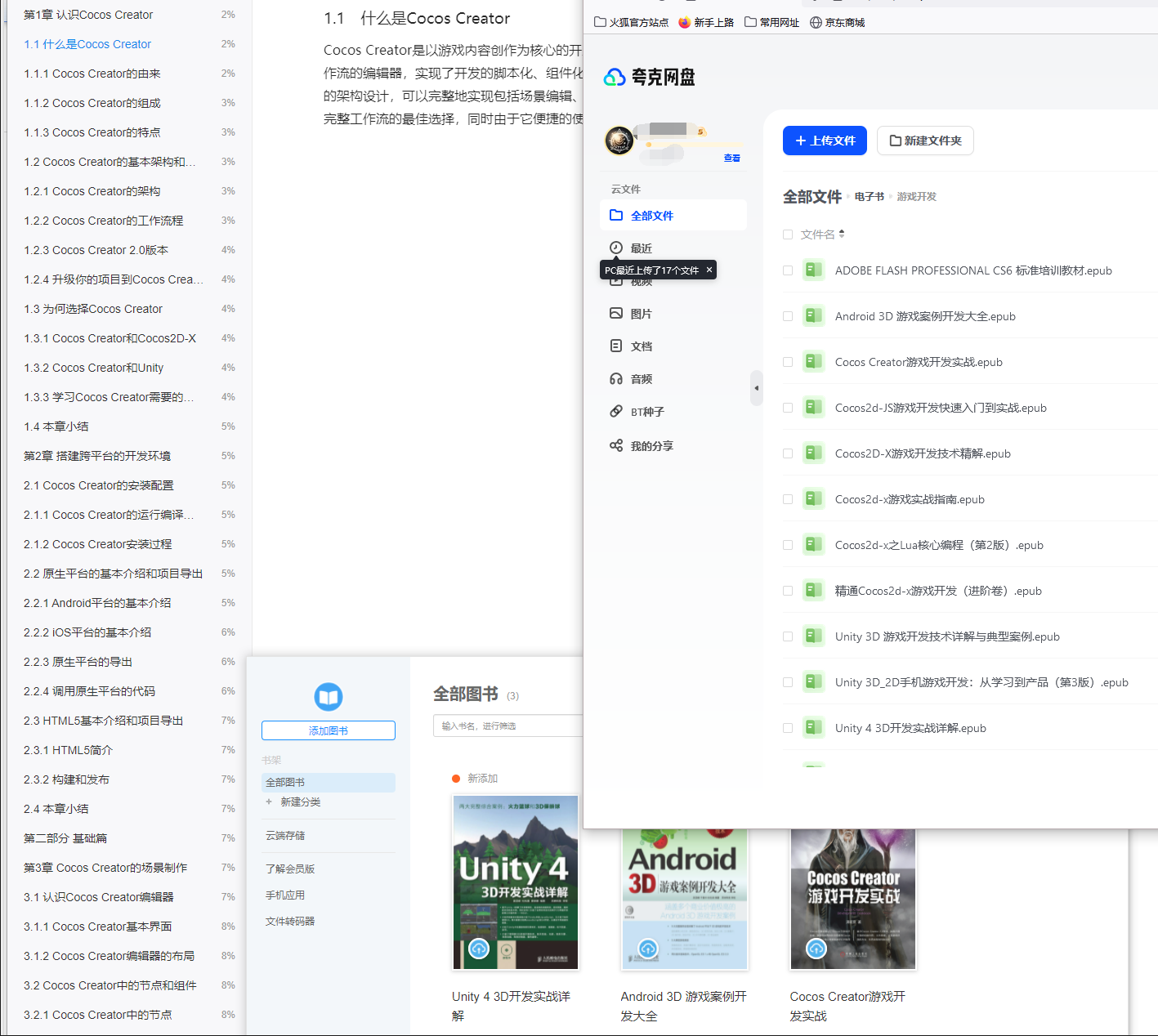Click cloud upload badge on Cocos Creator cover

click(x=816, y=949)
